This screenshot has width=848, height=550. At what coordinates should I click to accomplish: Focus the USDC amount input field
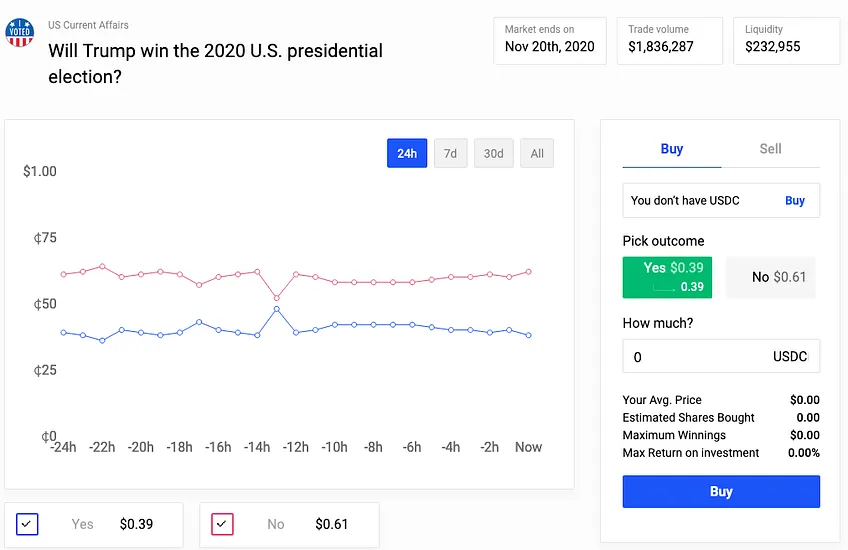[721, 356]
